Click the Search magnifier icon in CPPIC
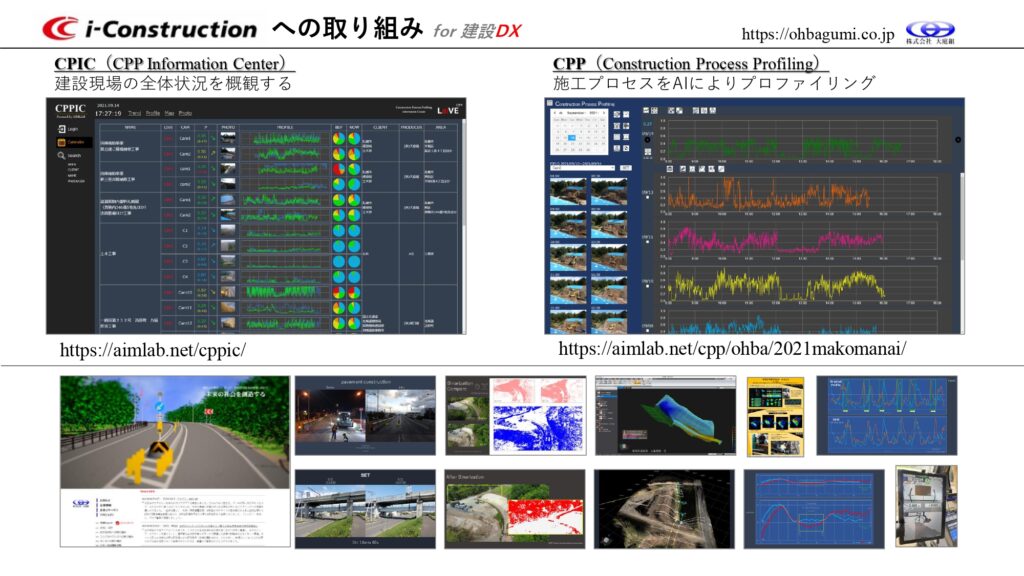 [61, 155]
